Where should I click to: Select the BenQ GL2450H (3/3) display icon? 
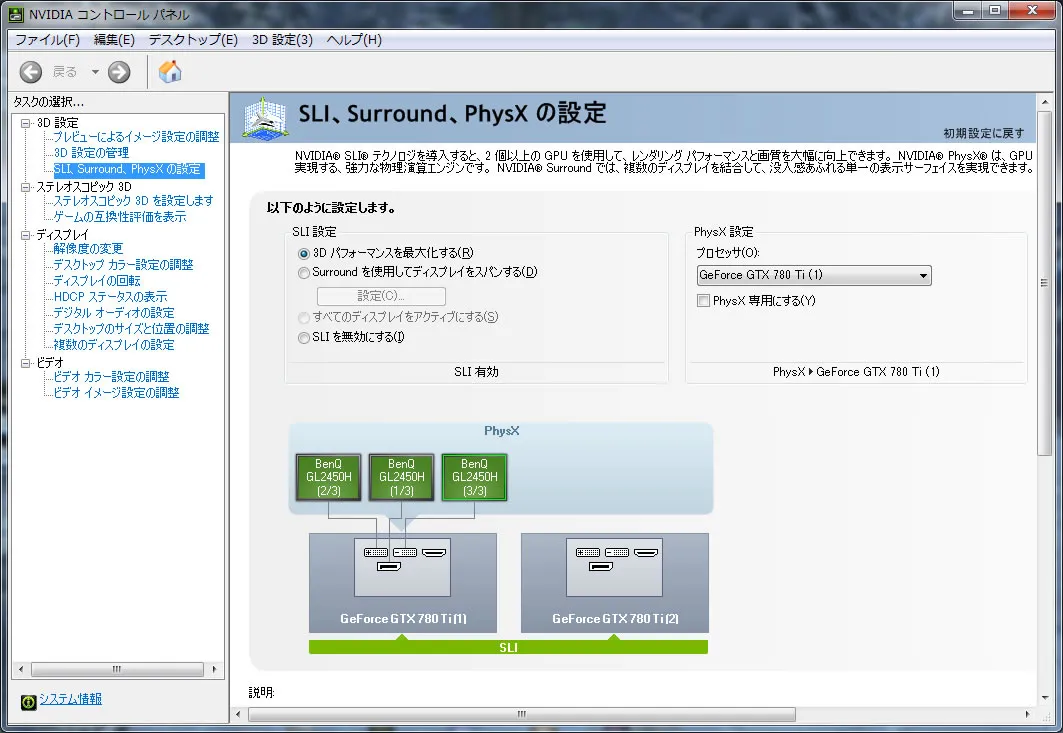click(475, 477)
